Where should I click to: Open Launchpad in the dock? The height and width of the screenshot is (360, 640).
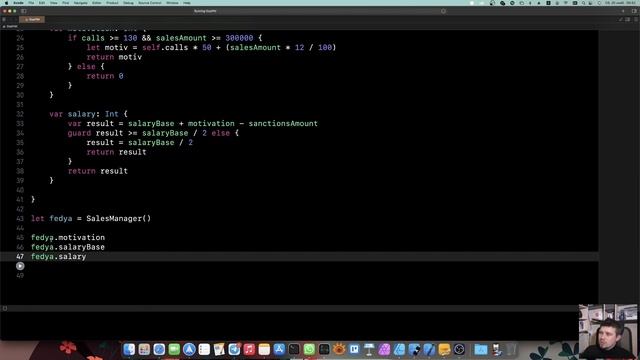pyautogui.click(x=144, y=349)
